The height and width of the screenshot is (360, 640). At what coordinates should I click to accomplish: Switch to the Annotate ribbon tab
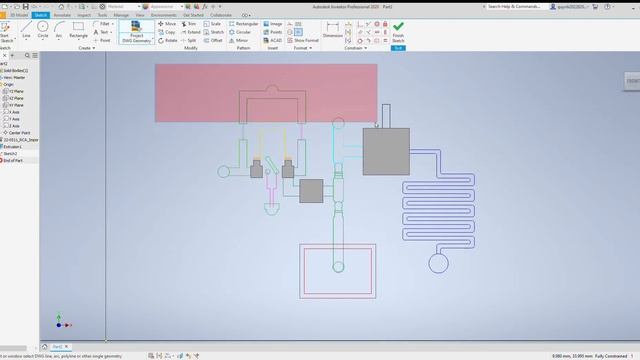(x=62, y=15)
